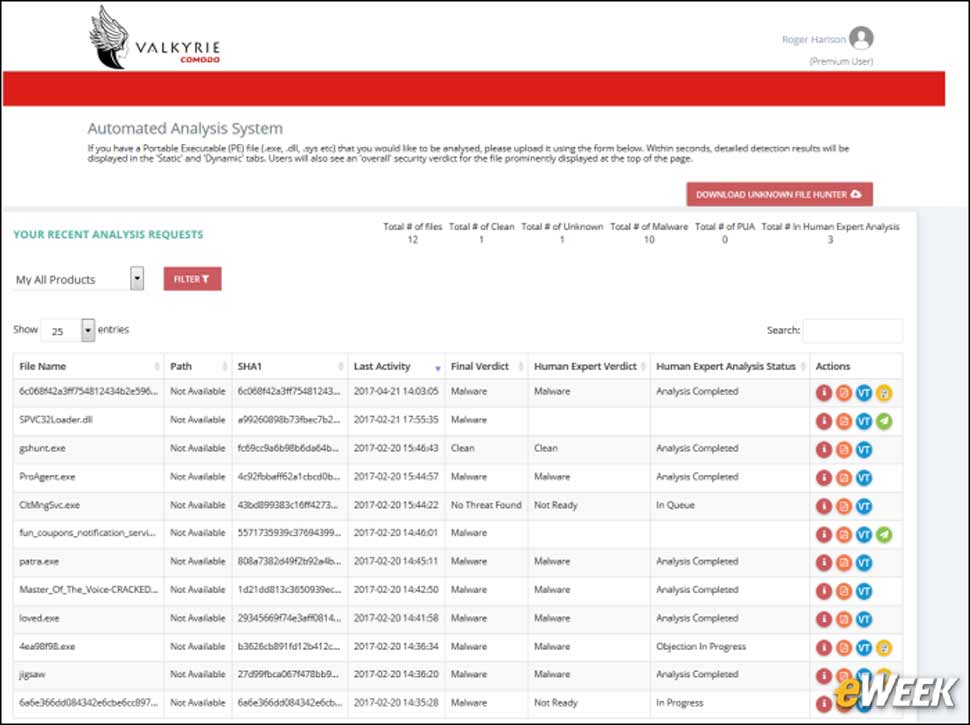Open red info icon for SPVC32Loader.dll

click(x=823, y=421)
